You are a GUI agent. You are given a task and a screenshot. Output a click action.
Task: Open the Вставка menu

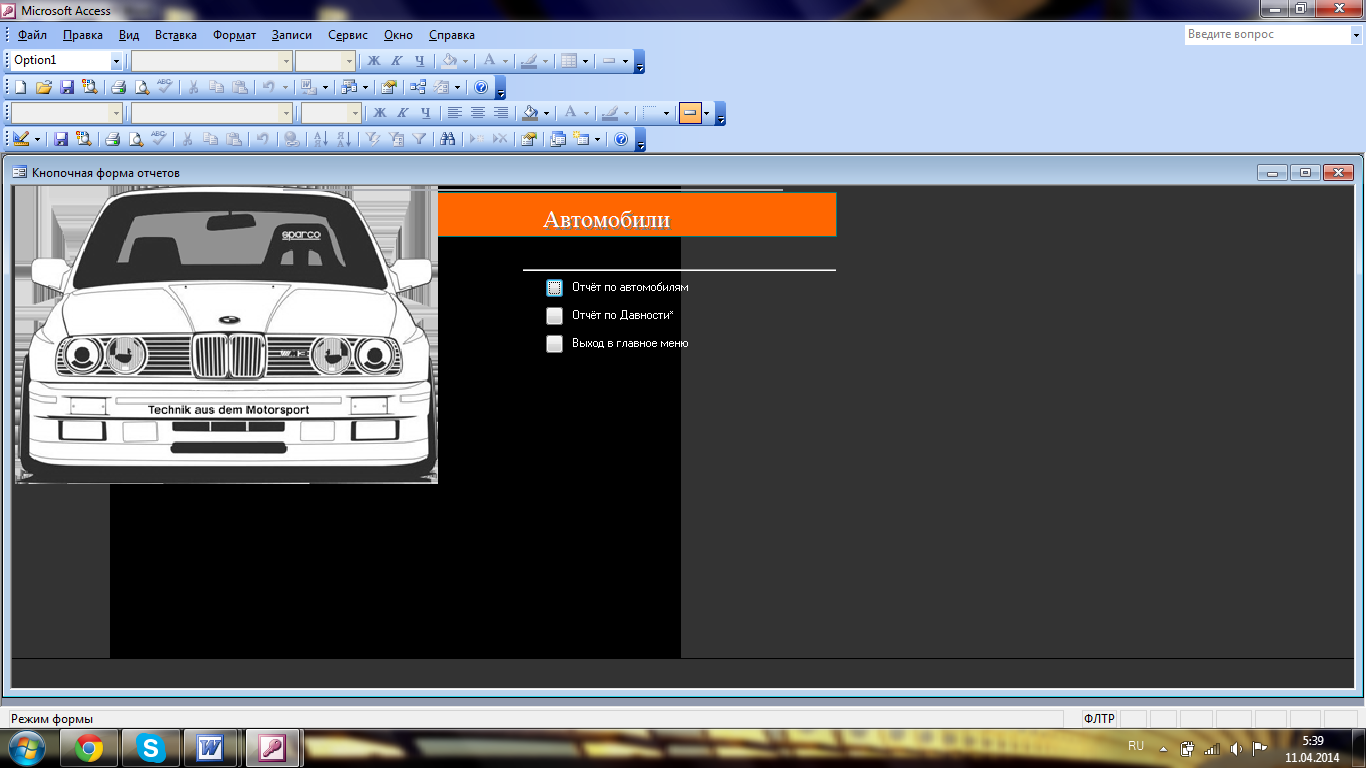click(x=176, y=35)
